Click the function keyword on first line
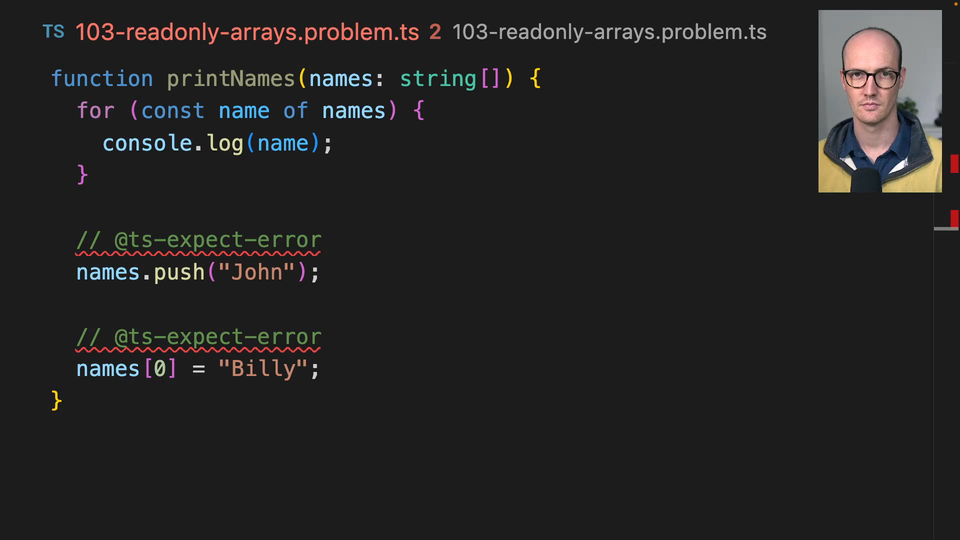The width and height of the screenshot is (960, 540). (102, 78)
